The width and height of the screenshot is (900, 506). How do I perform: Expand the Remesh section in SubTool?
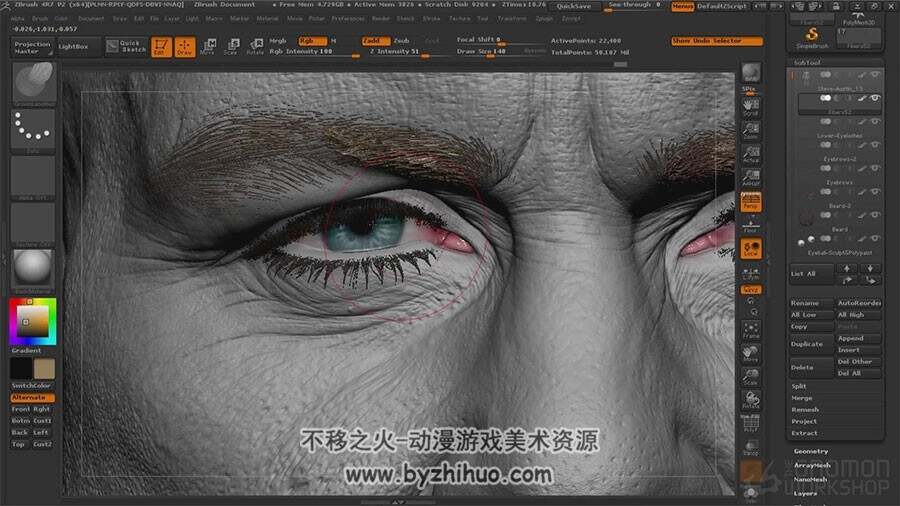click(x=805, y=410)
